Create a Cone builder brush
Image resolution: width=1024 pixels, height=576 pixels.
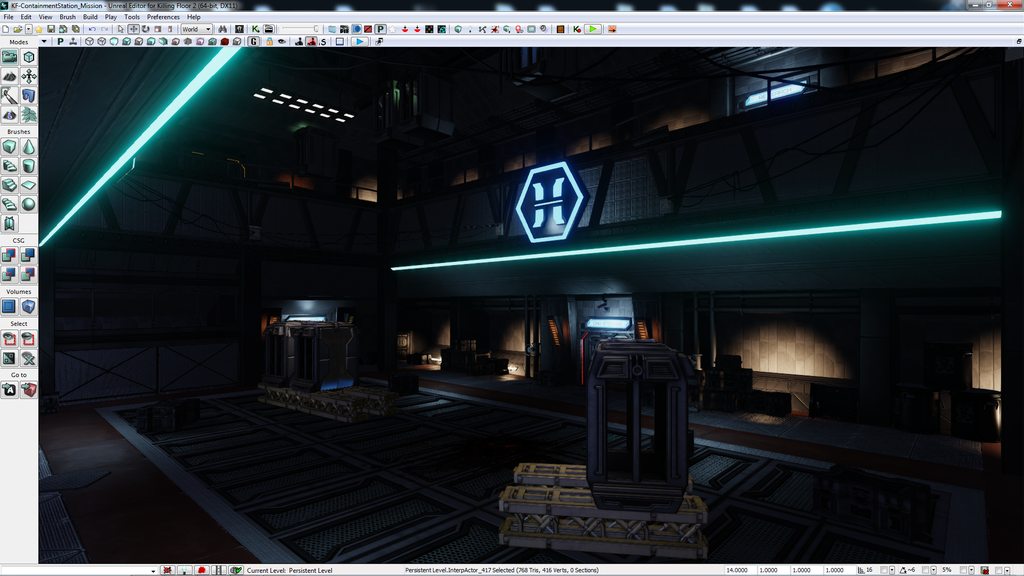(x=29, y=147)
